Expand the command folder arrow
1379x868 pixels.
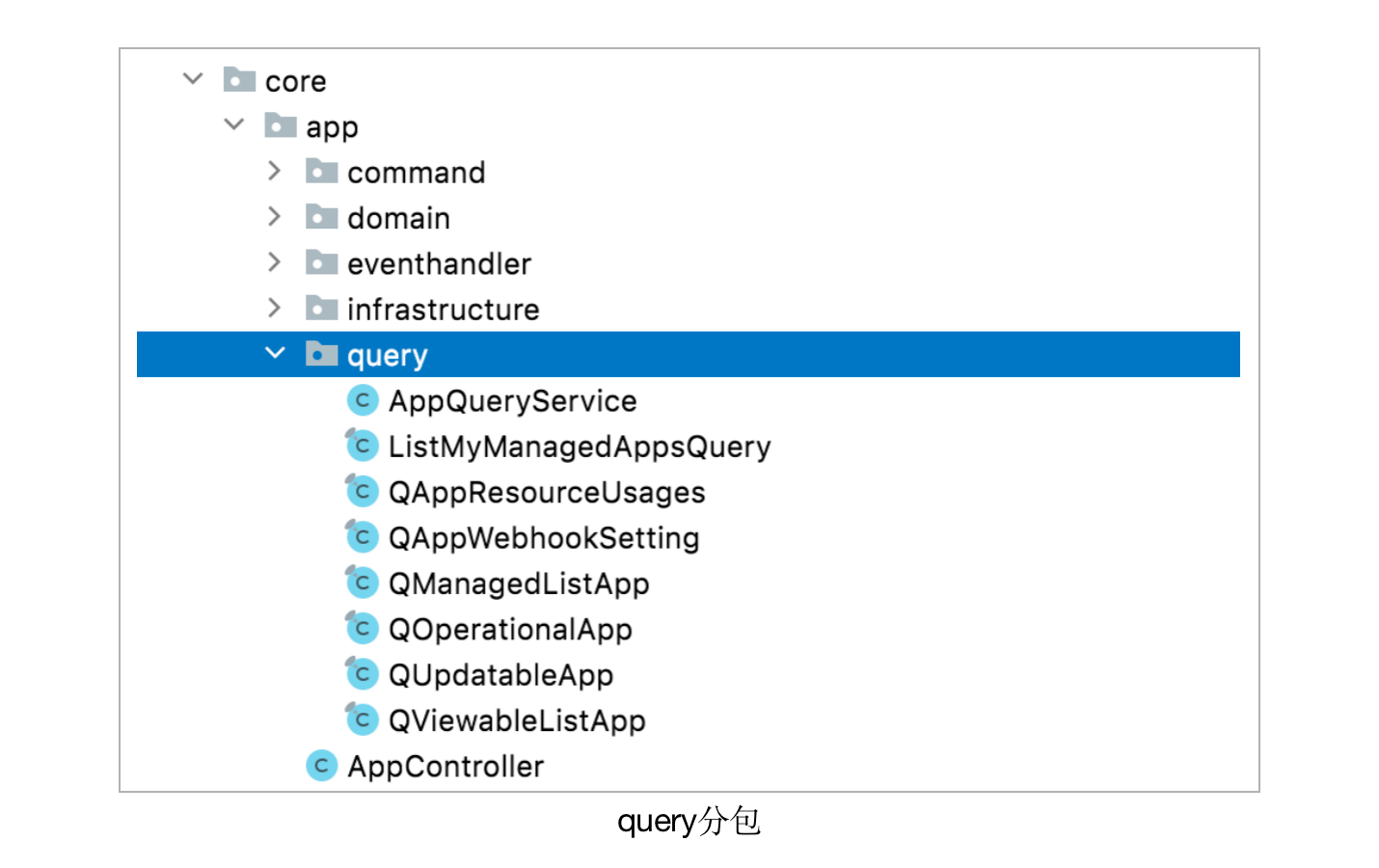pyautogui.click(x=275, y=171)
